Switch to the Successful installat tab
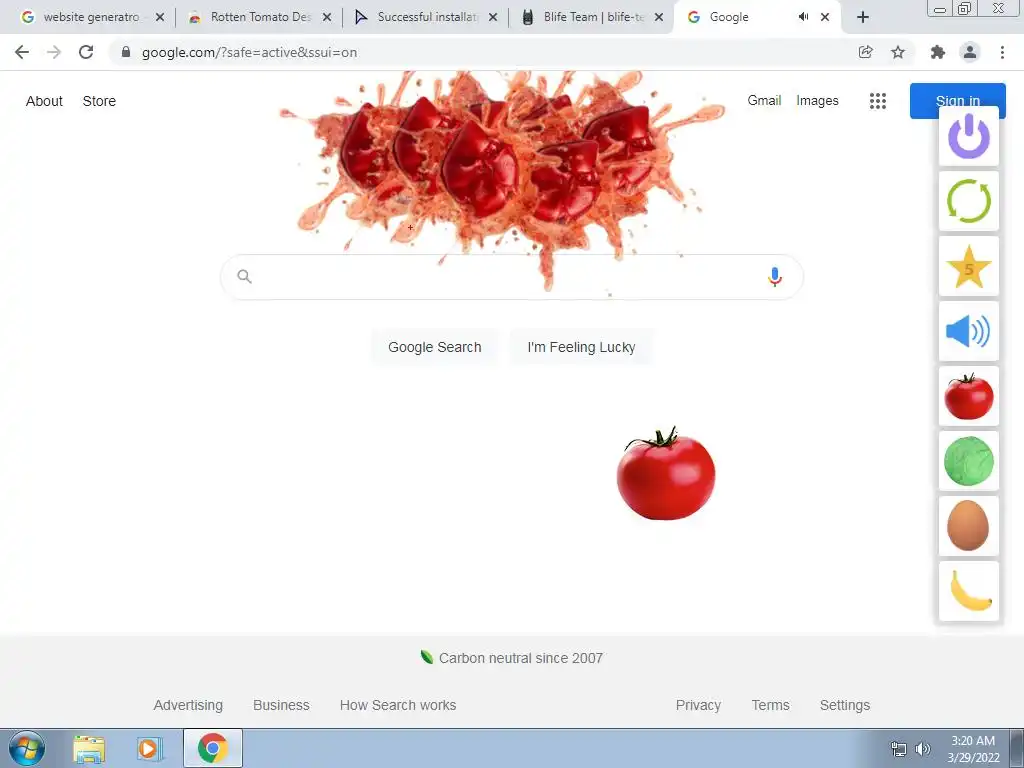 pos(427,17)
